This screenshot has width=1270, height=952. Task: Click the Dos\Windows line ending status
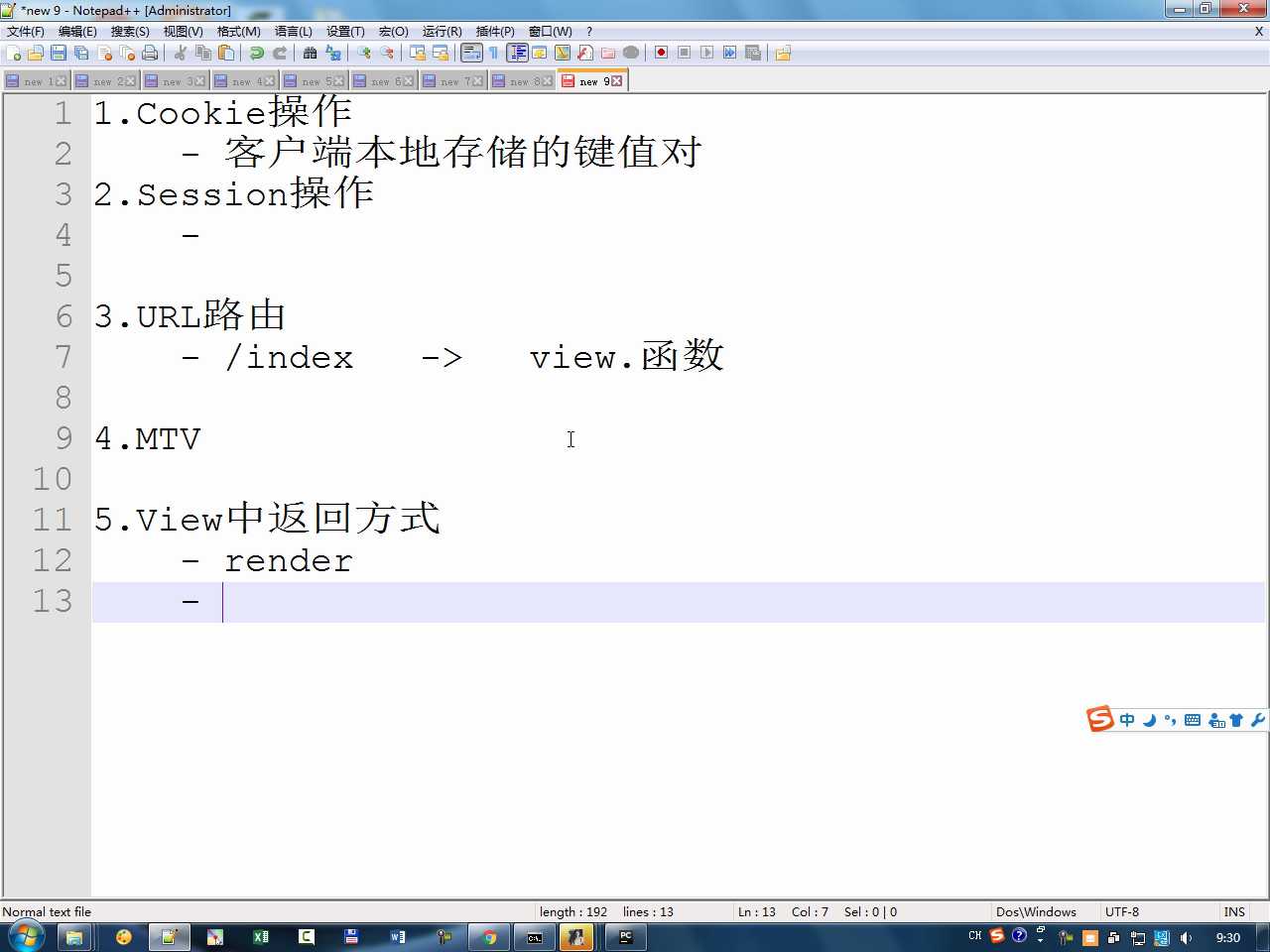(x=1036, y=911)
